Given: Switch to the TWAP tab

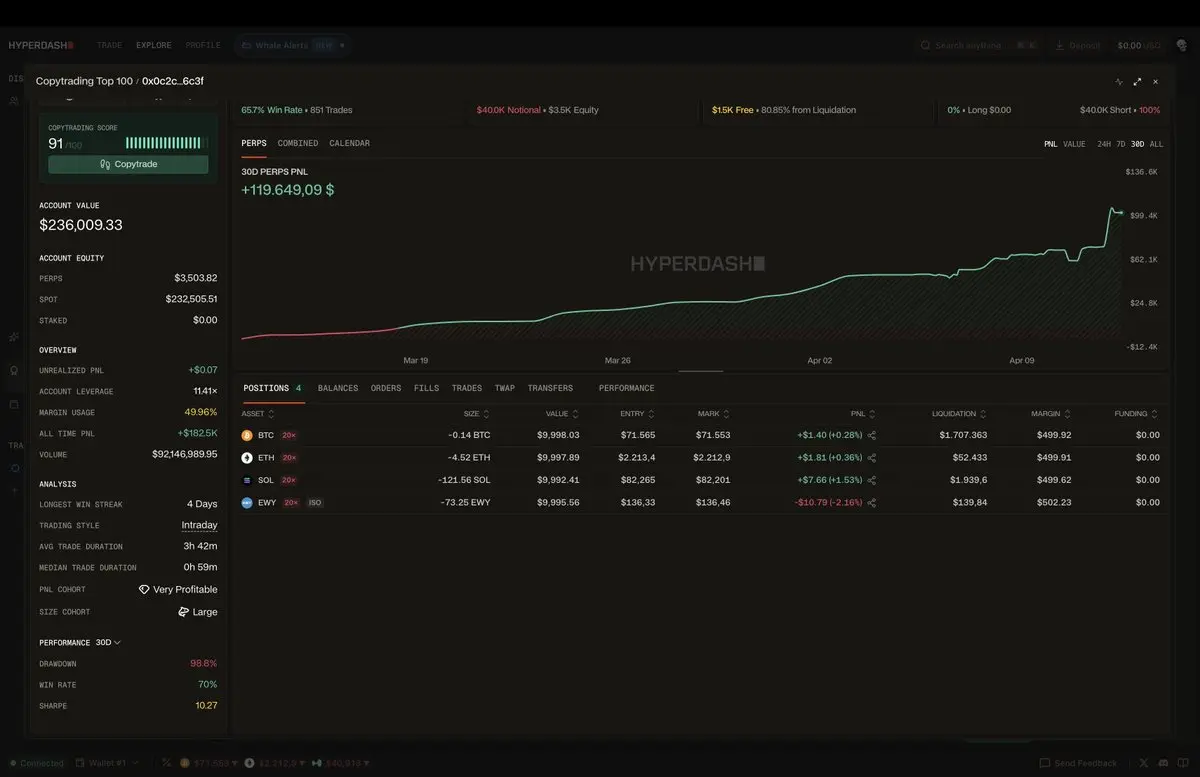Looking at the screenshot, I should pyautogui.click(x=505, y=388).
